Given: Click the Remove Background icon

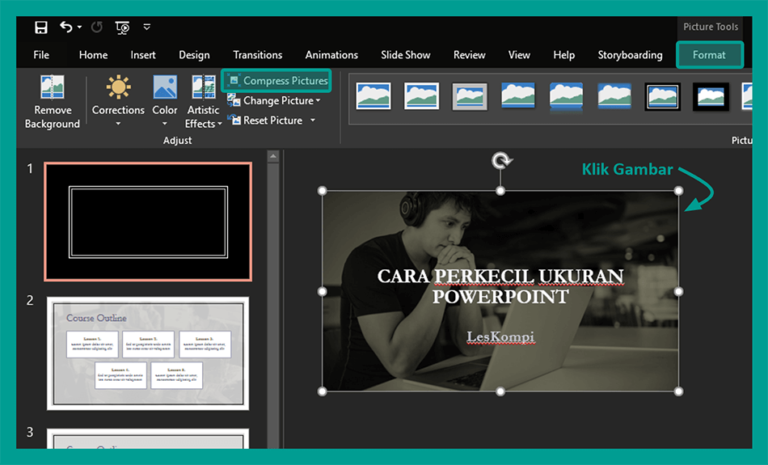Looking at the screenshot, I should 52,88.
